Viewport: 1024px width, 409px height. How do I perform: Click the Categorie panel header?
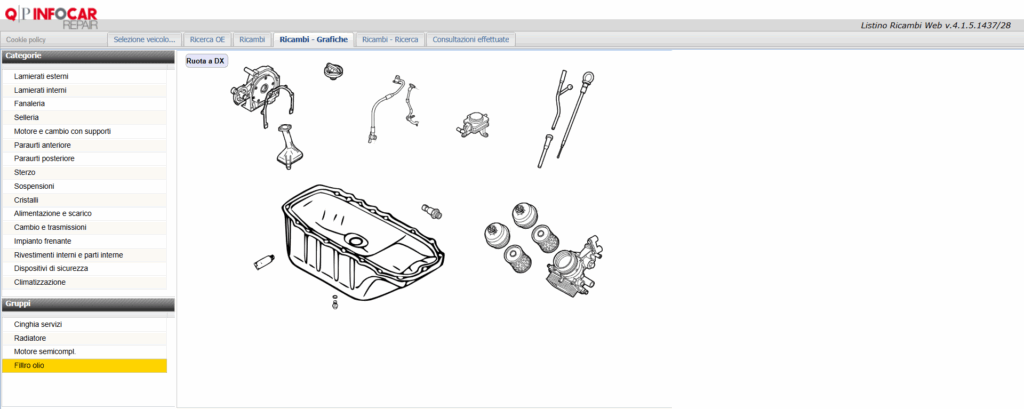click(88, 57)
